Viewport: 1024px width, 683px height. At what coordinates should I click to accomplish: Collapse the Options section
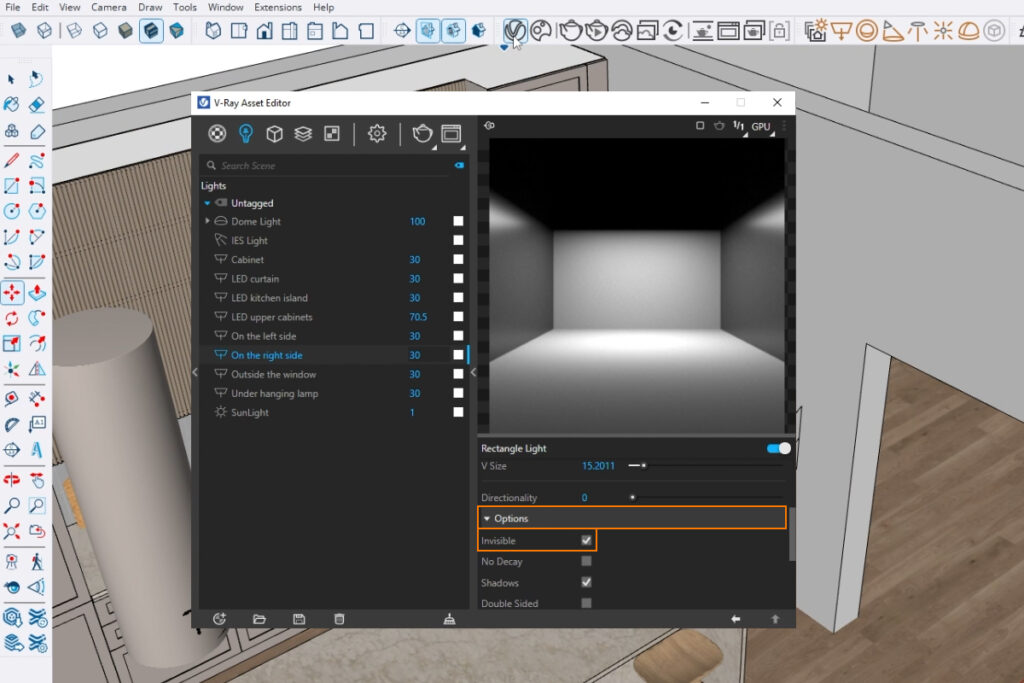[x=487, y=519]
